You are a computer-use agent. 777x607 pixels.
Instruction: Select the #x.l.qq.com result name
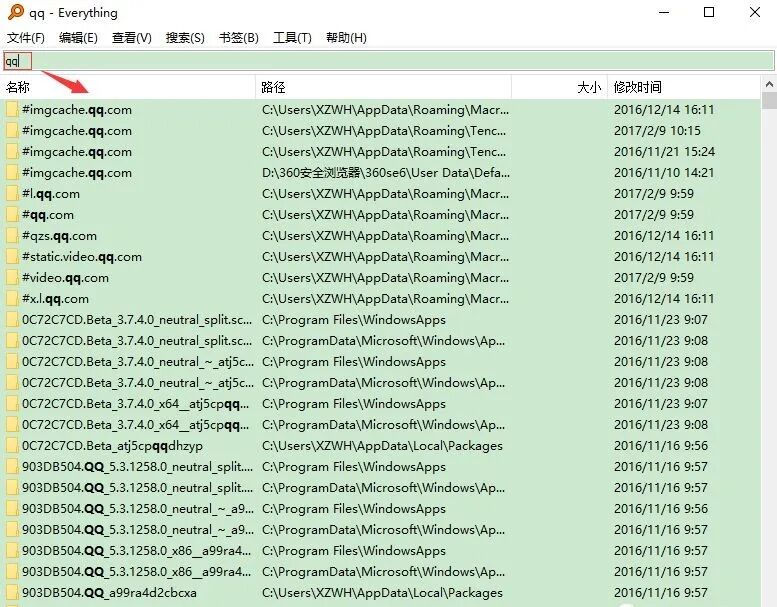(x=55, y=299)
